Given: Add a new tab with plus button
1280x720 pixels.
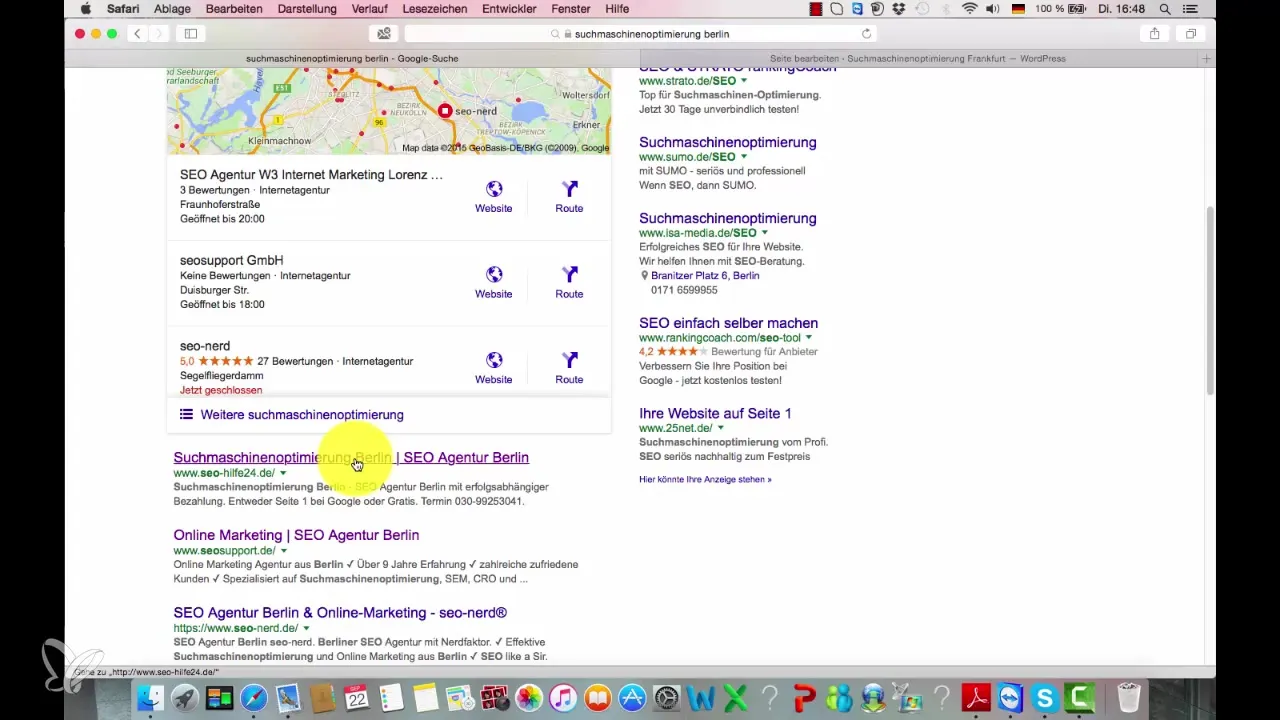Looking at the screenshot, I should (1207, 59).
